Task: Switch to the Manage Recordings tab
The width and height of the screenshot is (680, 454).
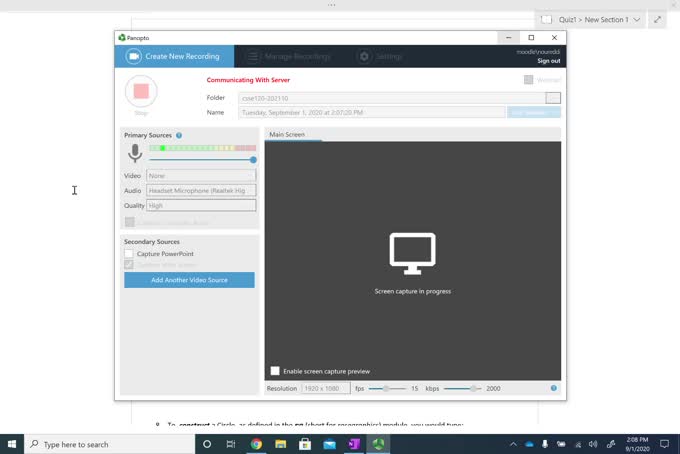Action: pos(291,56)
